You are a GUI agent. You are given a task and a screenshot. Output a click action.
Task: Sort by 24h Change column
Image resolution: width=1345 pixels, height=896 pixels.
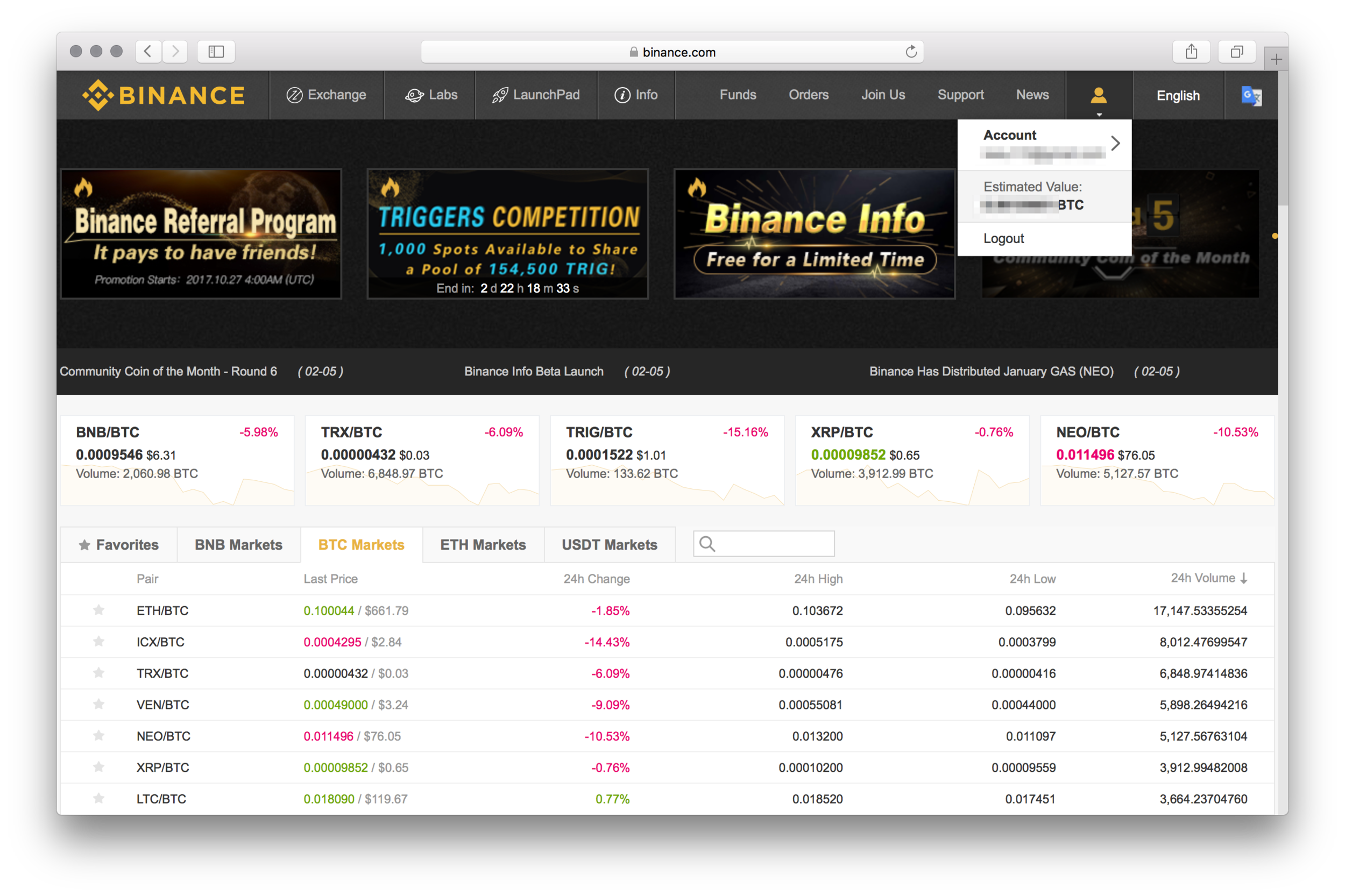click(596, 579)
